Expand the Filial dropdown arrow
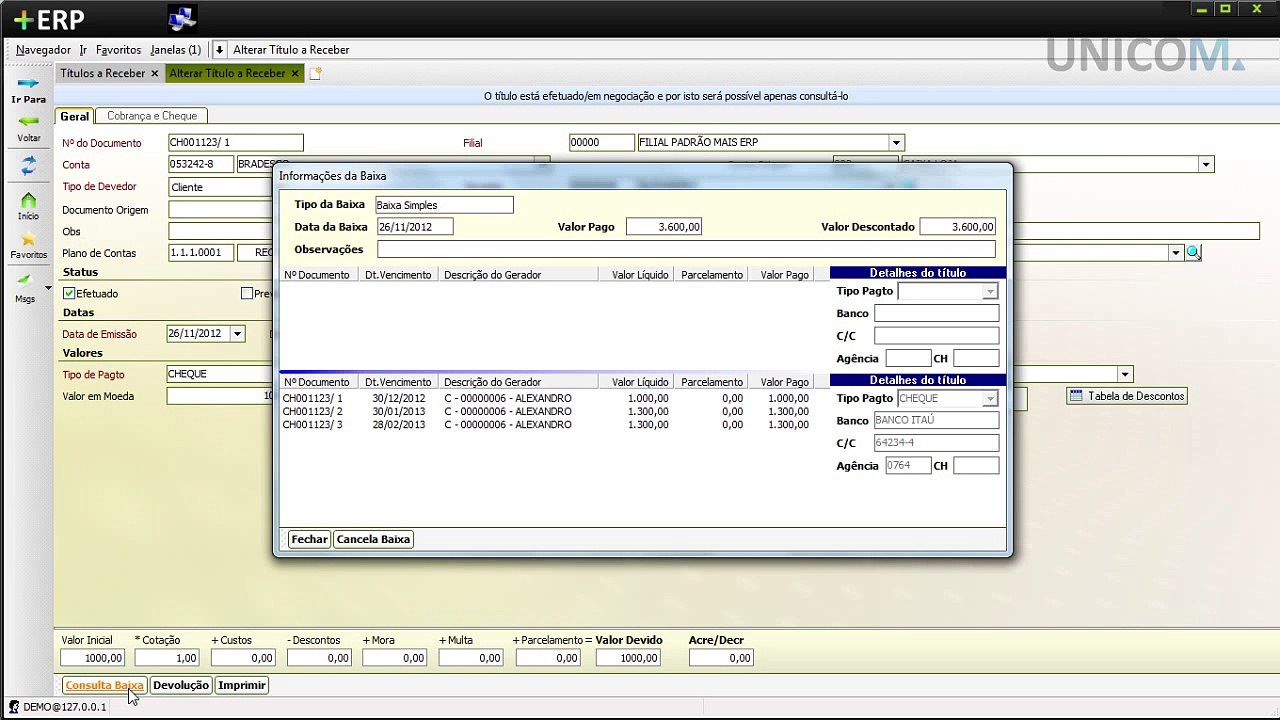The height and width of the screenshot is (720, 1280). (896, 143)
